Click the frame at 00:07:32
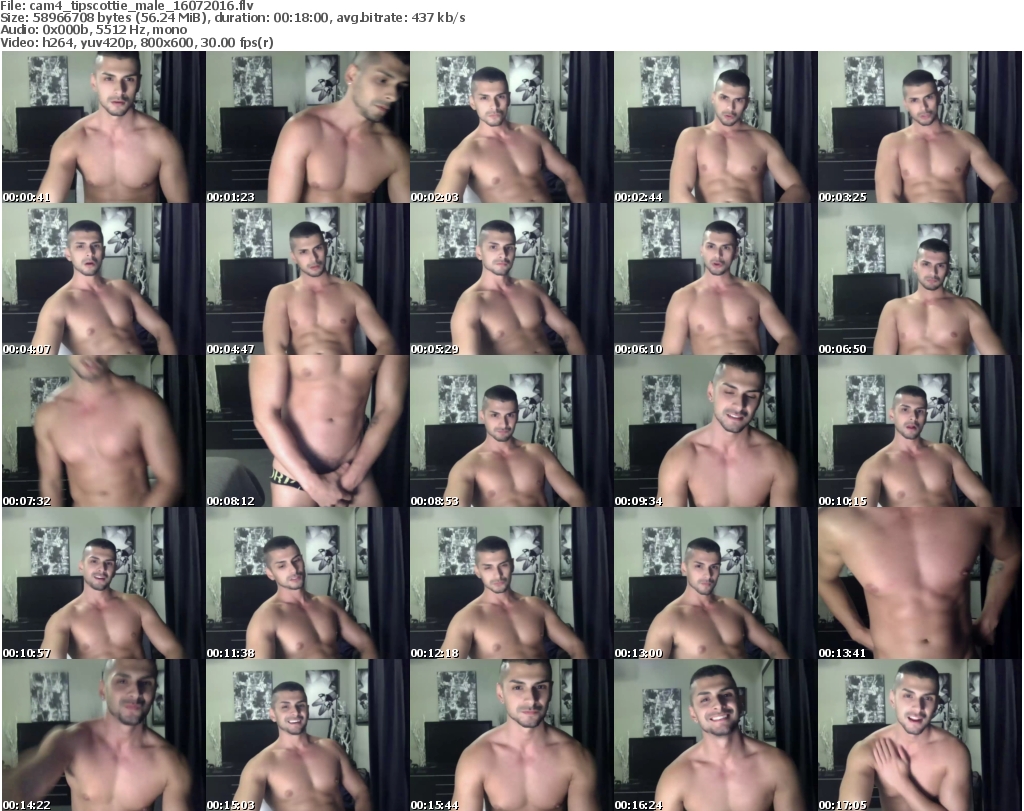Image resolution: width=1024 pixels, height=811 pixels. pyautogui.click(x=103, y=432)
